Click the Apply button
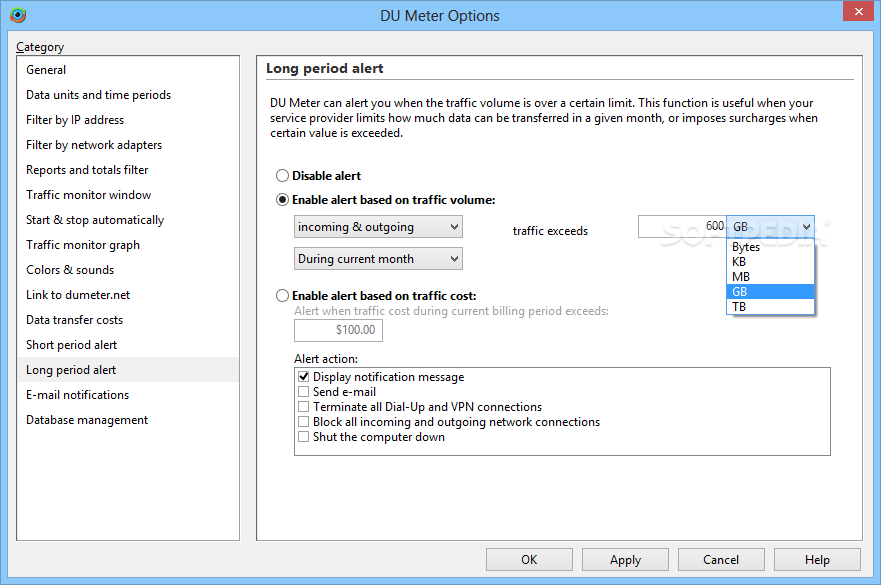Viewport: 881px width, 585px height. pyautogui.click(x=625, y=560)
